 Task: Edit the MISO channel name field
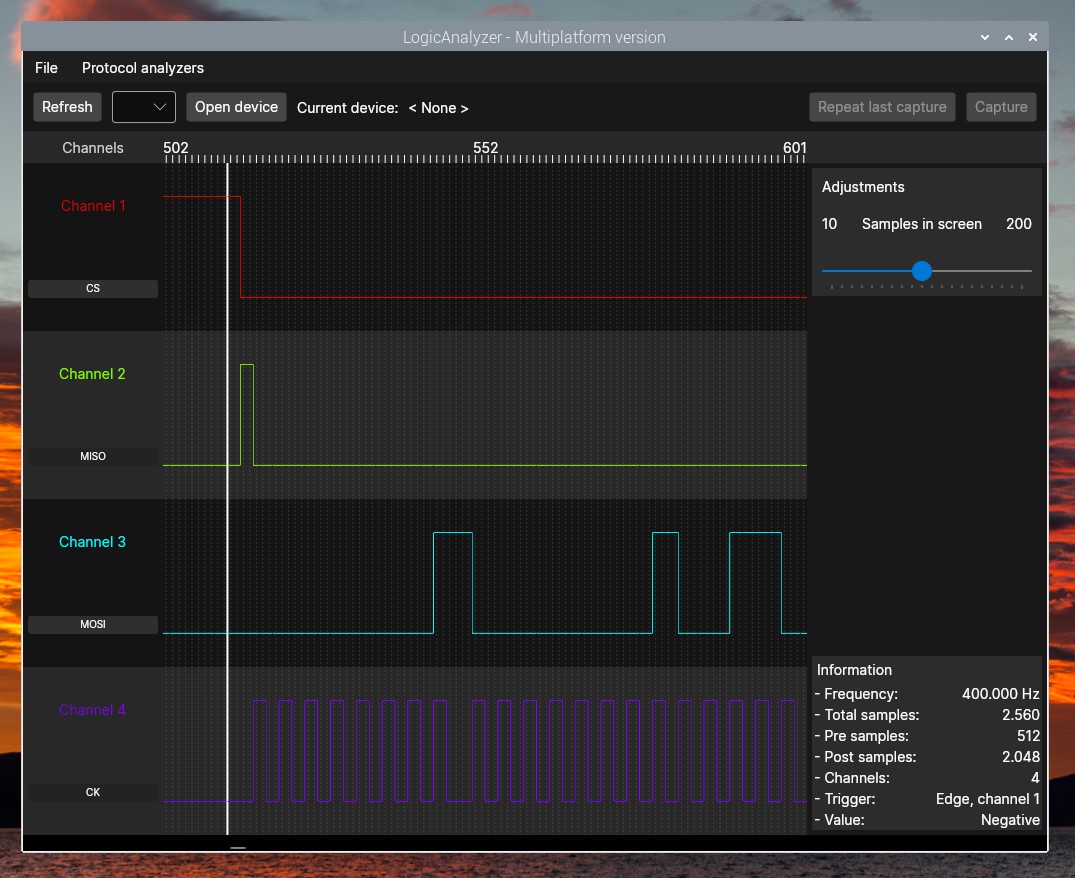(x=93, y=456)
